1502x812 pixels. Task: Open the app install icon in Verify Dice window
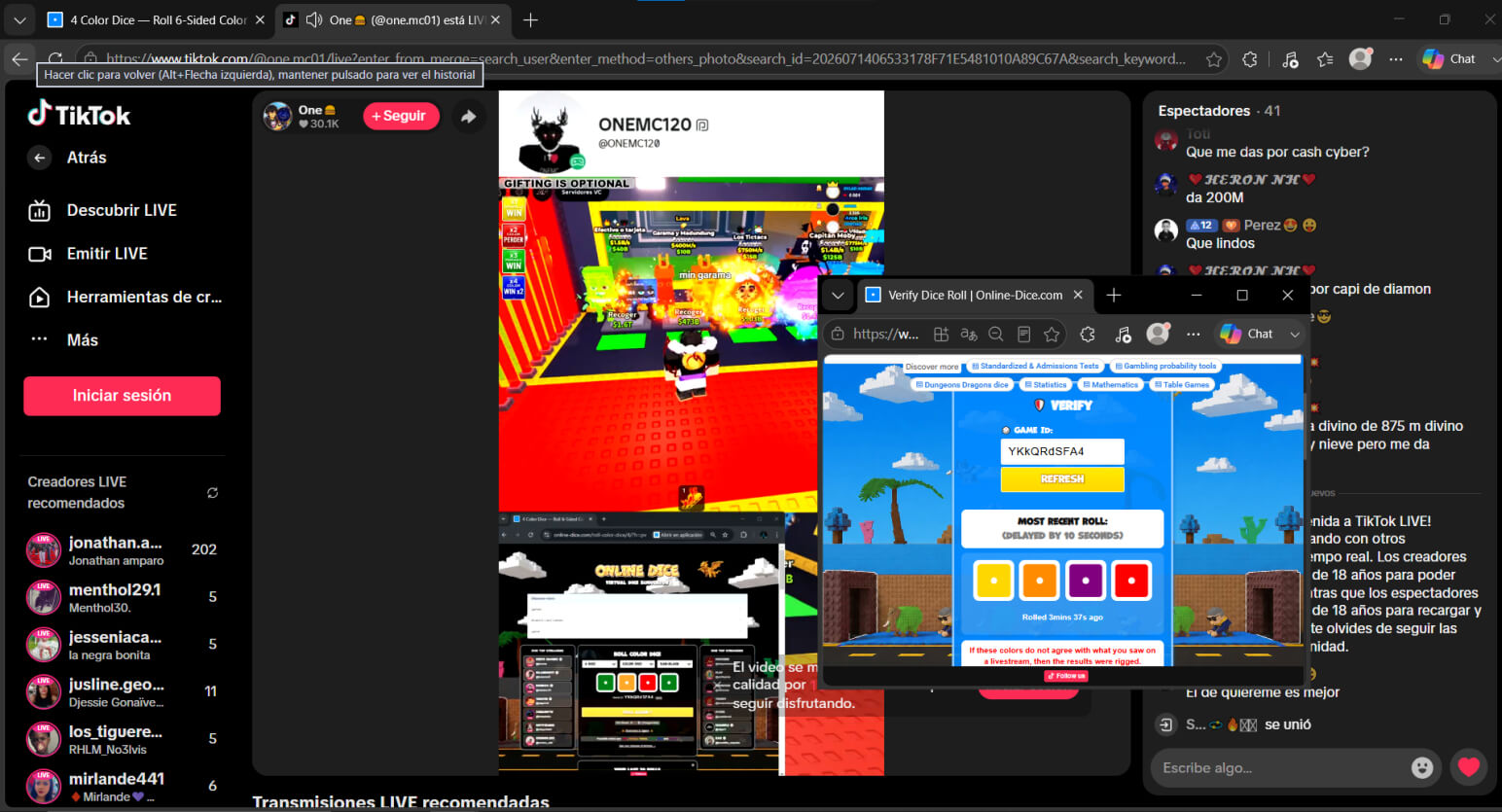click(x=941, y=335)
